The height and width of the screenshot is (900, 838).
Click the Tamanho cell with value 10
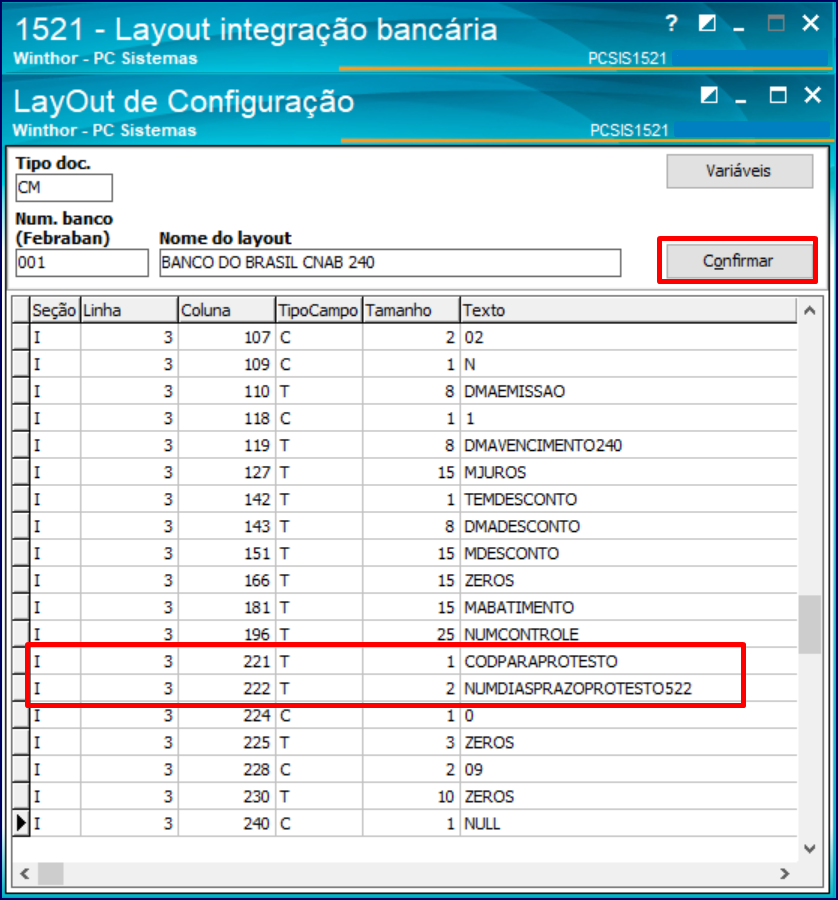coord(411,797)
